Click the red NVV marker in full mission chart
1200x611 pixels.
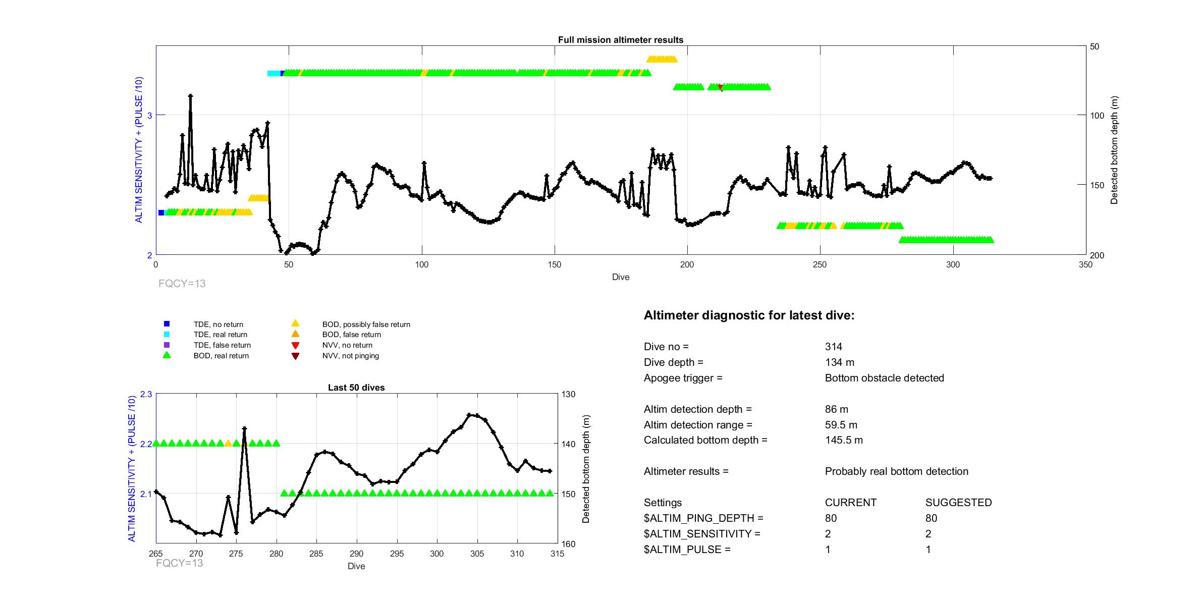coord(721,88)
